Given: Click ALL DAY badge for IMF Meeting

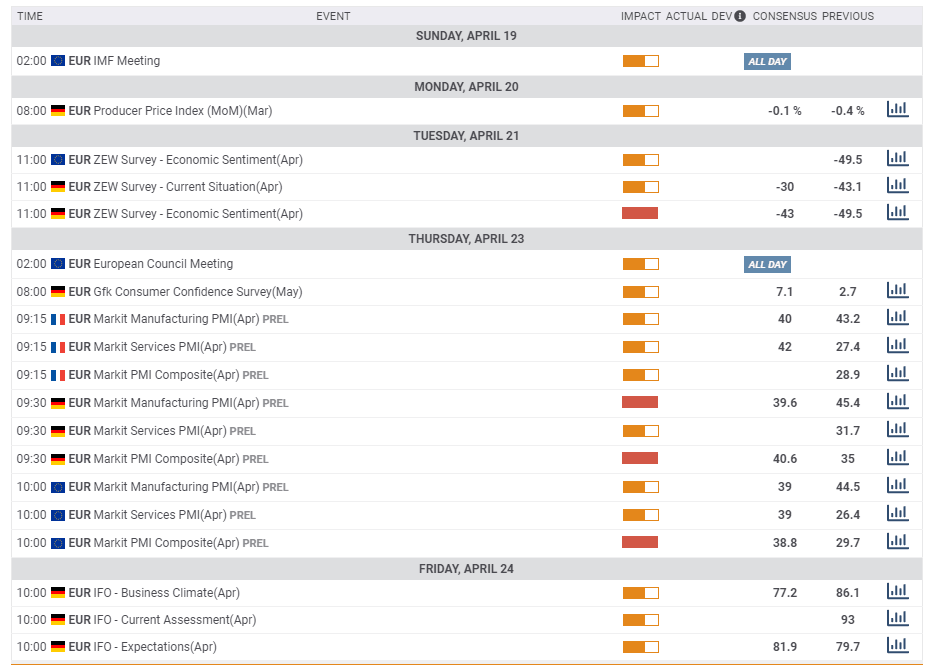Looking at the screenshot, I should point(767,61).
